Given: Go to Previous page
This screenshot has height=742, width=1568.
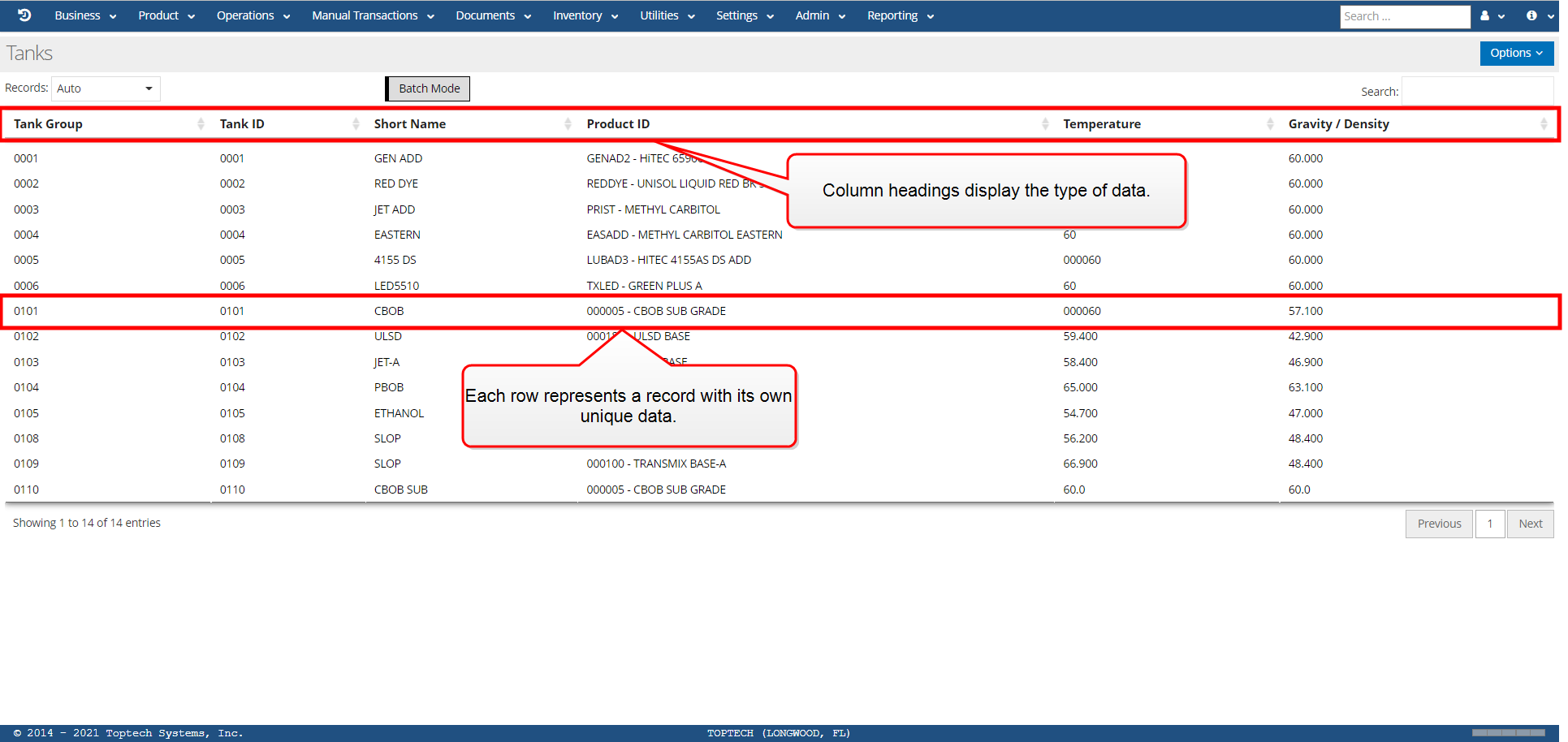Looking at the screenshot, I should (x=1439, y=524).
